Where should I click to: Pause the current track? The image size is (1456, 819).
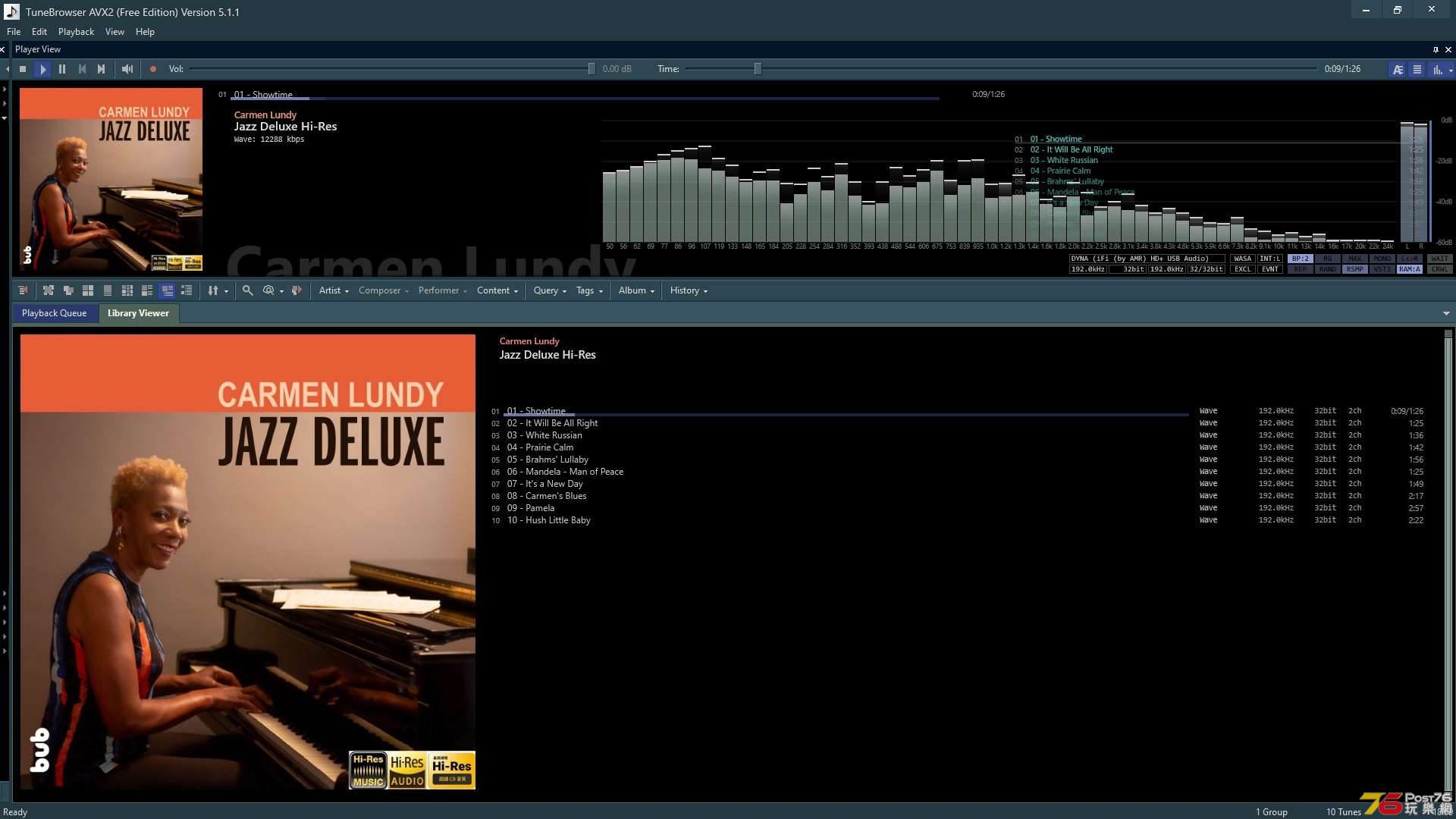coord(62,69)
